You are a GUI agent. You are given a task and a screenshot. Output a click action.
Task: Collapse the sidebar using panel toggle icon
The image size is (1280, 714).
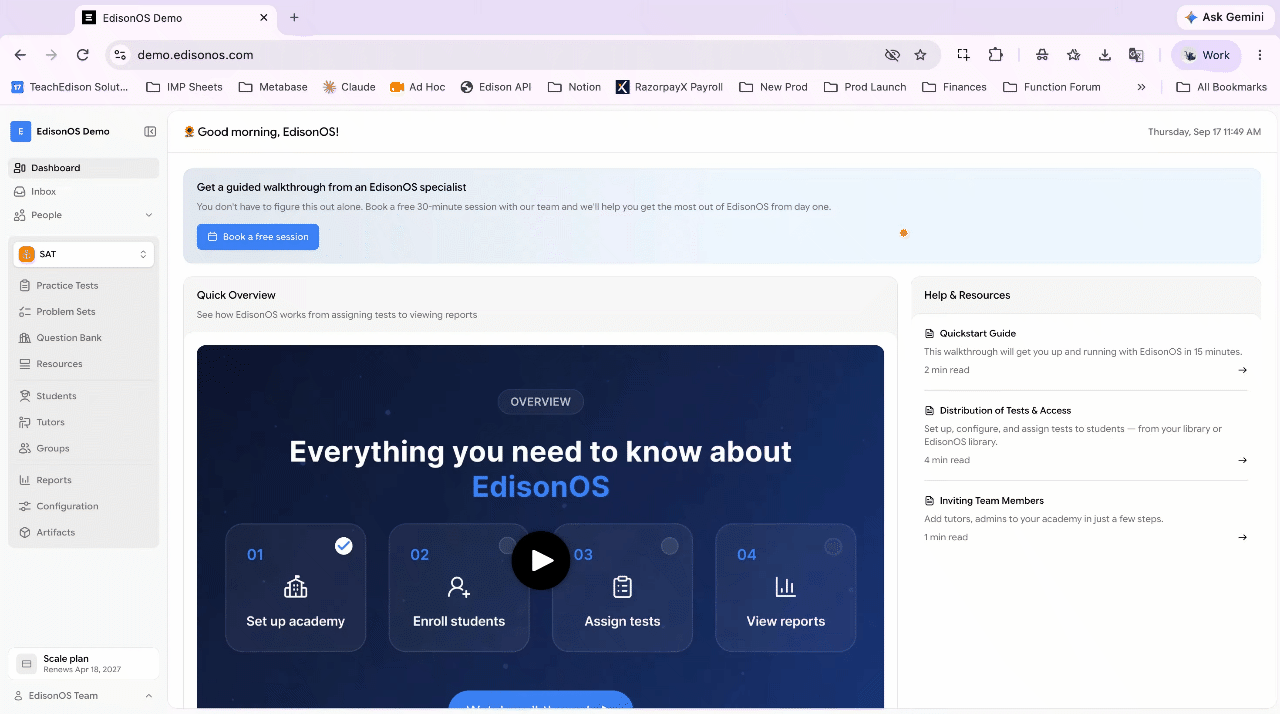[x=150, y=131]
